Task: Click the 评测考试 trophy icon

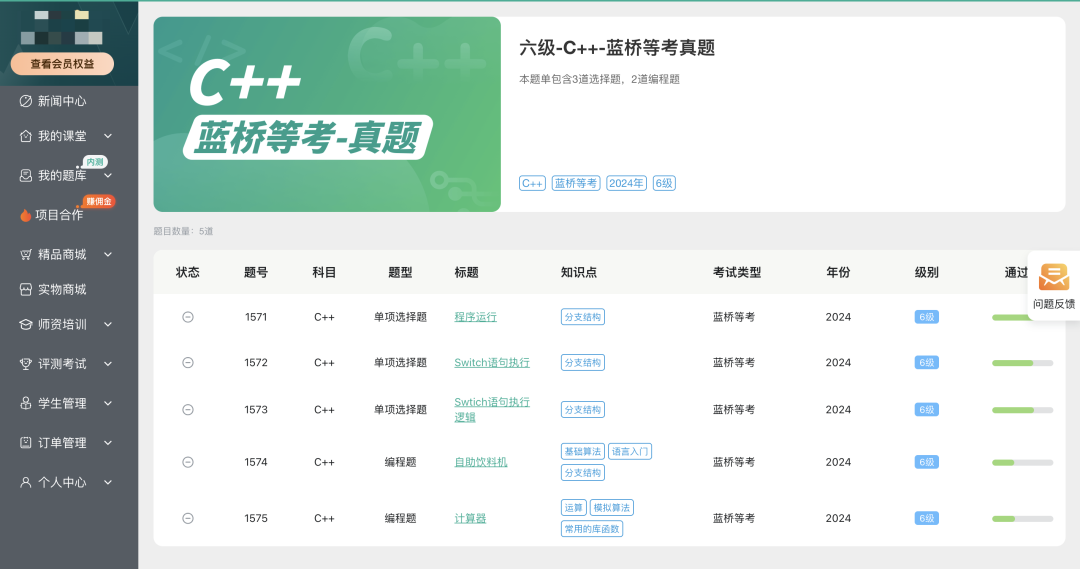Action: [25, 364]
